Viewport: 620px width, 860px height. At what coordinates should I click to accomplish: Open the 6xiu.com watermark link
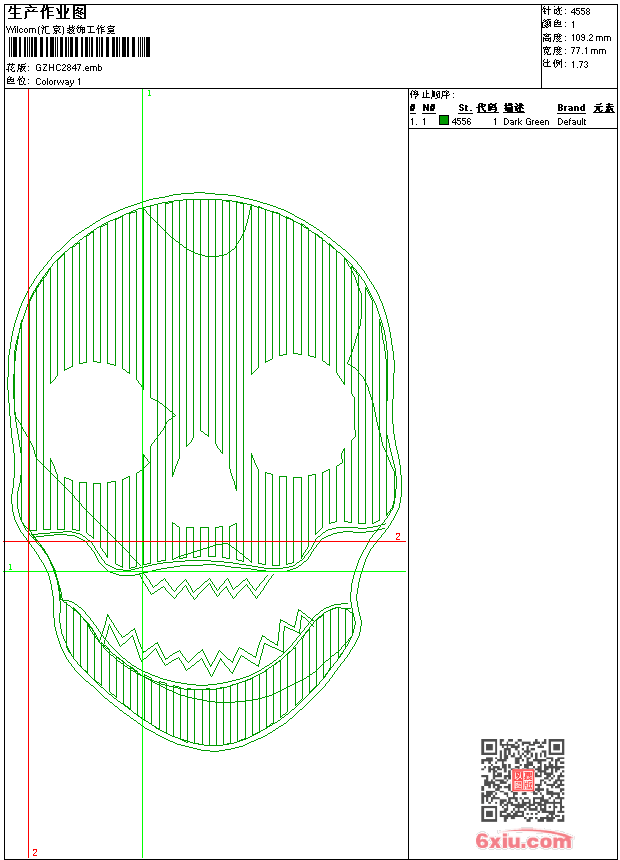tap(523, 841)
